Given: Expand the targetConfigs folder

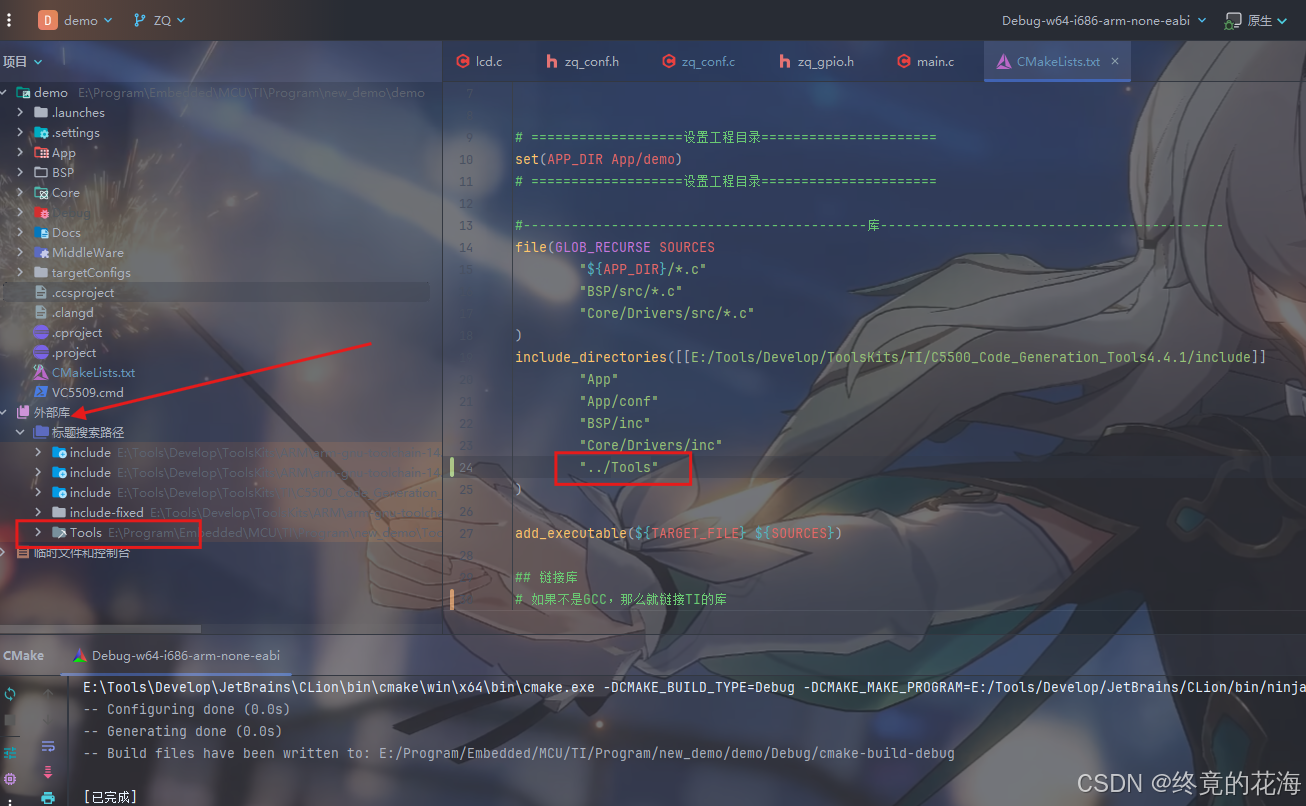Looking at the screenshot, I should point(20,272).
